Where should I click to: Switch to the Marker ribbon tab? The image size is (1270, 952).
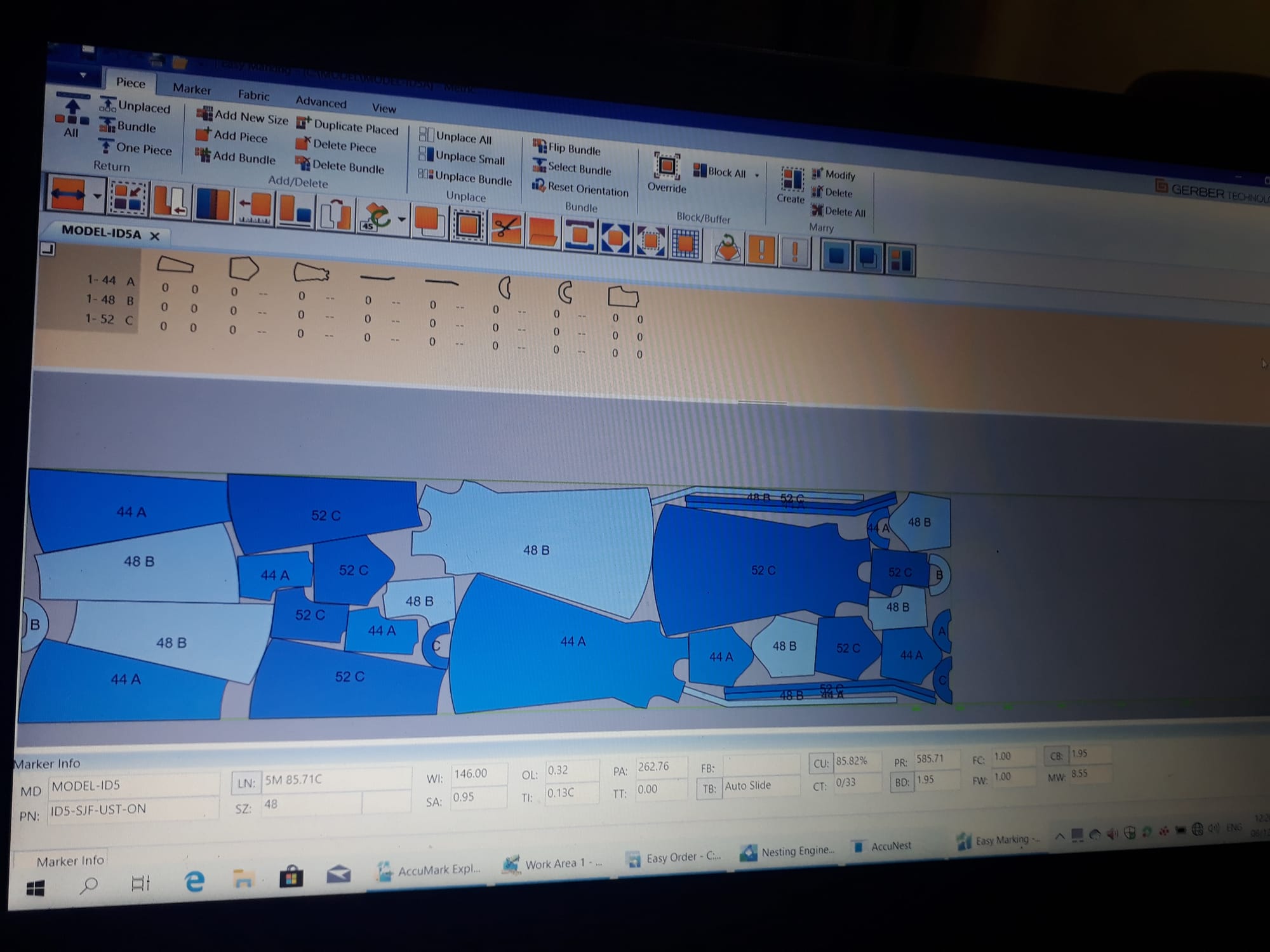(192, 89)
